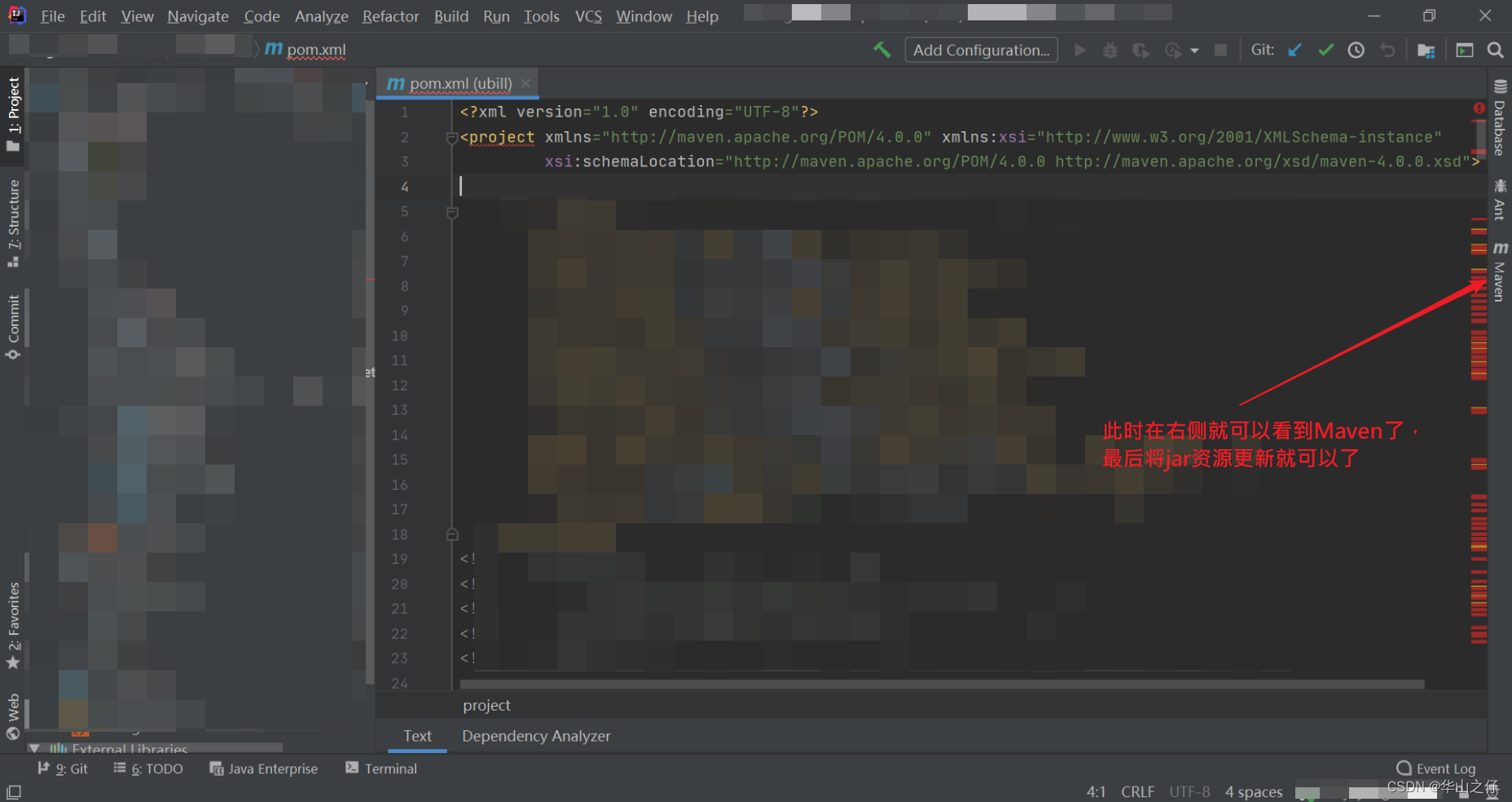Open the Analyze menu
The height and width of the screenshot is (802, 1512).
point(321,16)
